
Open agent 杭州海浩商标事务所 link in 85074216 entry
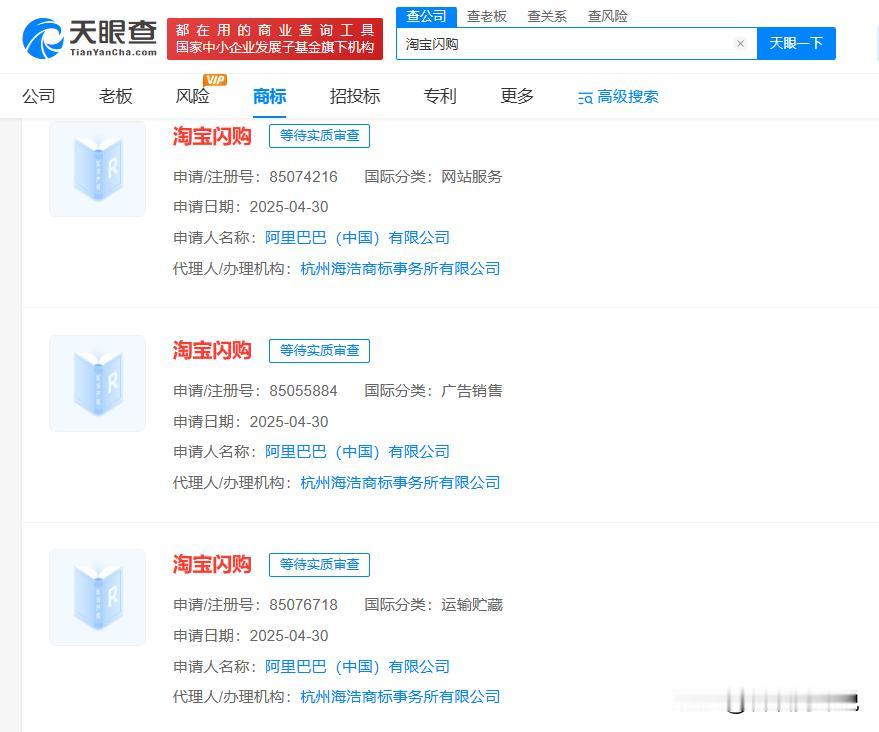(400, 268)
